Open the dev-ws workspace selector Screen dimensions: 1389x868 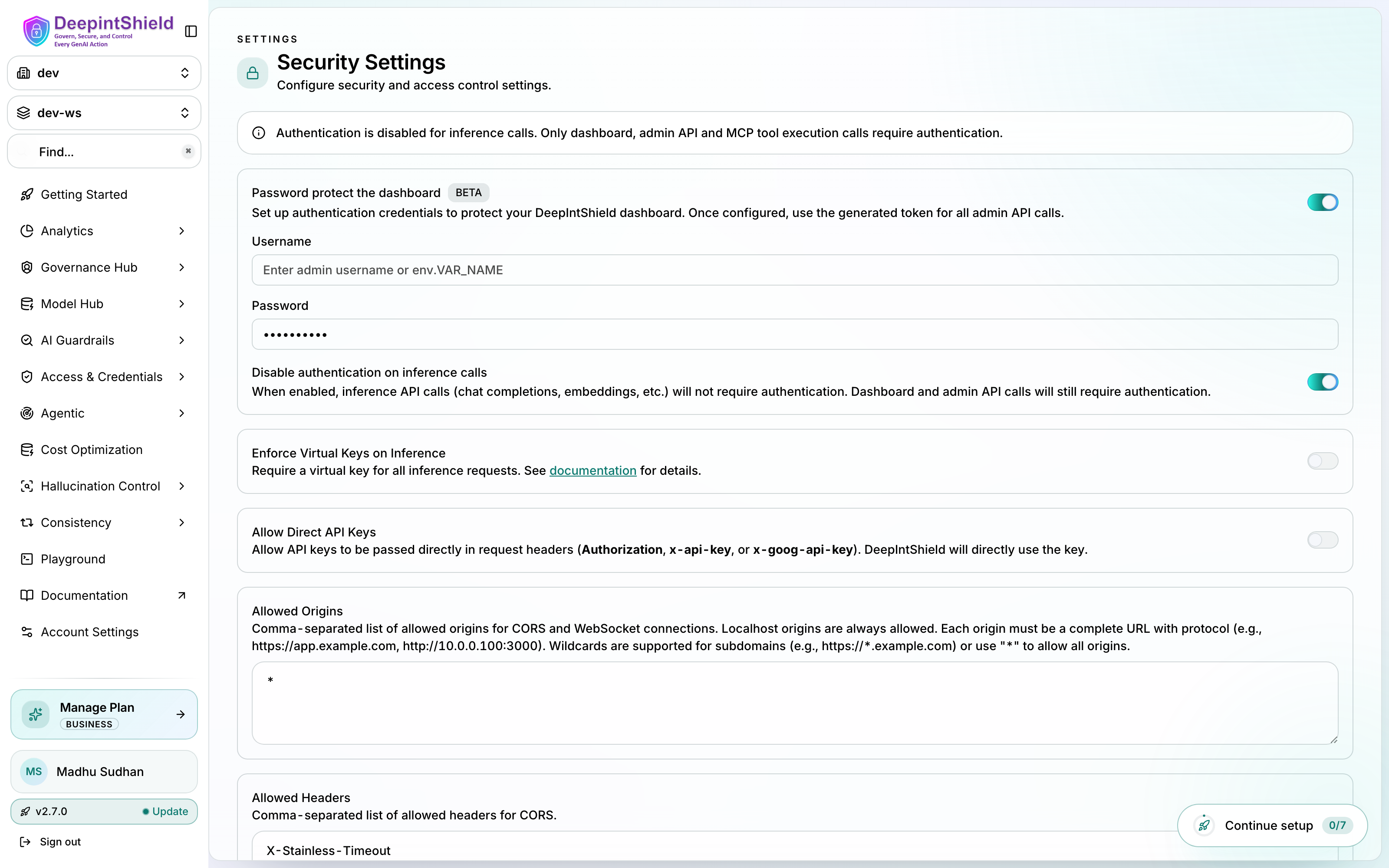point(104,113)
